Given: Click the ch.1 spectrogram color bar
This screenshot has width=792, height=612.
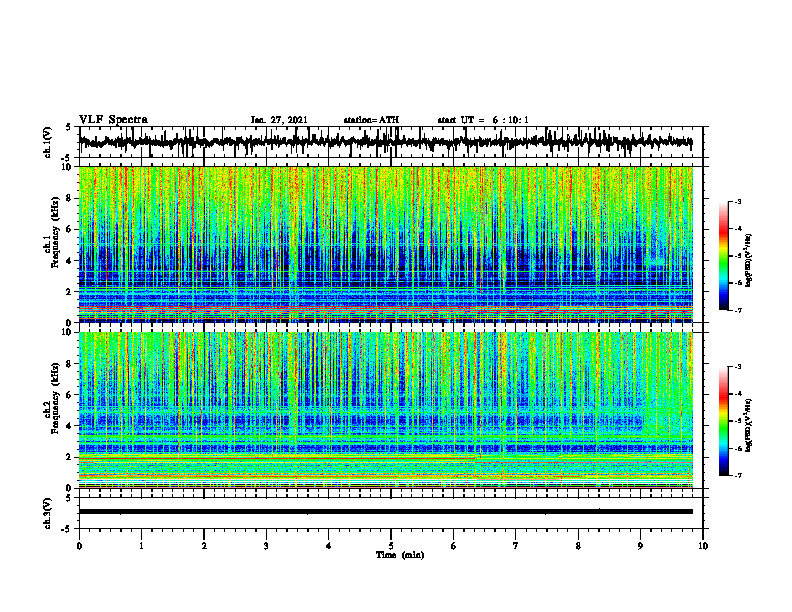Looking at the screenshot, I should (724, 256).
